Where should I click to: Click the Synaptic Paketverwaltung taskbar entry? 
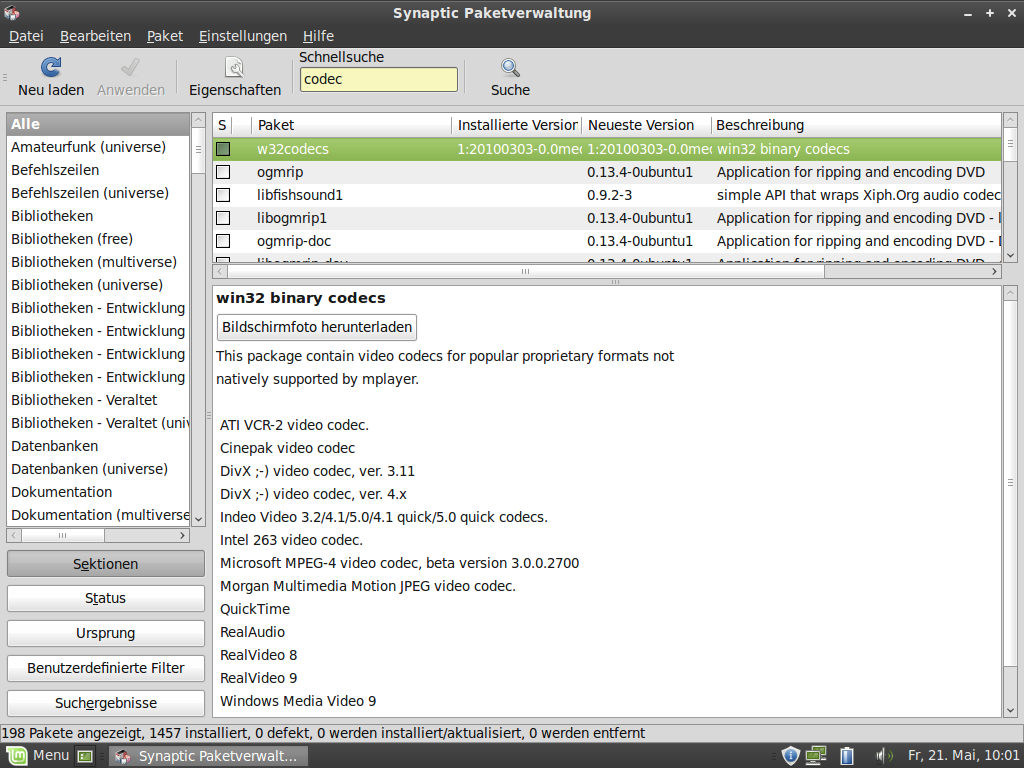click(x=207, y=755)
